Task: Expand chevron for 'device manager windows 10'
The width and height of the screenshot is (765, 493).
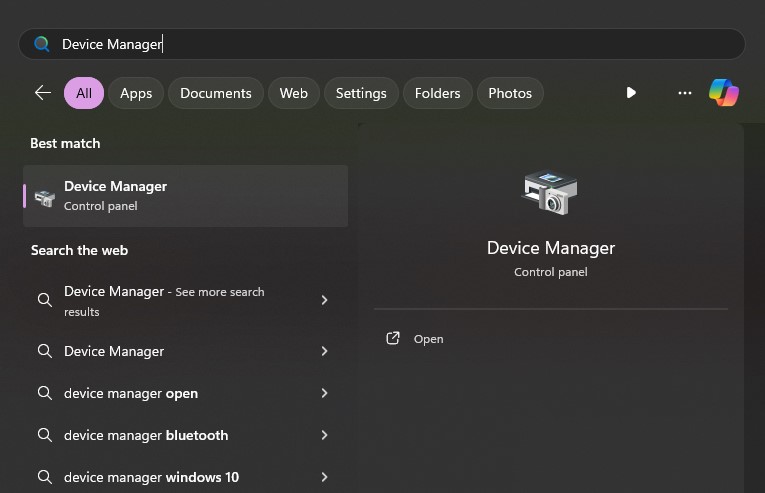Action: (x=324, y=477)
